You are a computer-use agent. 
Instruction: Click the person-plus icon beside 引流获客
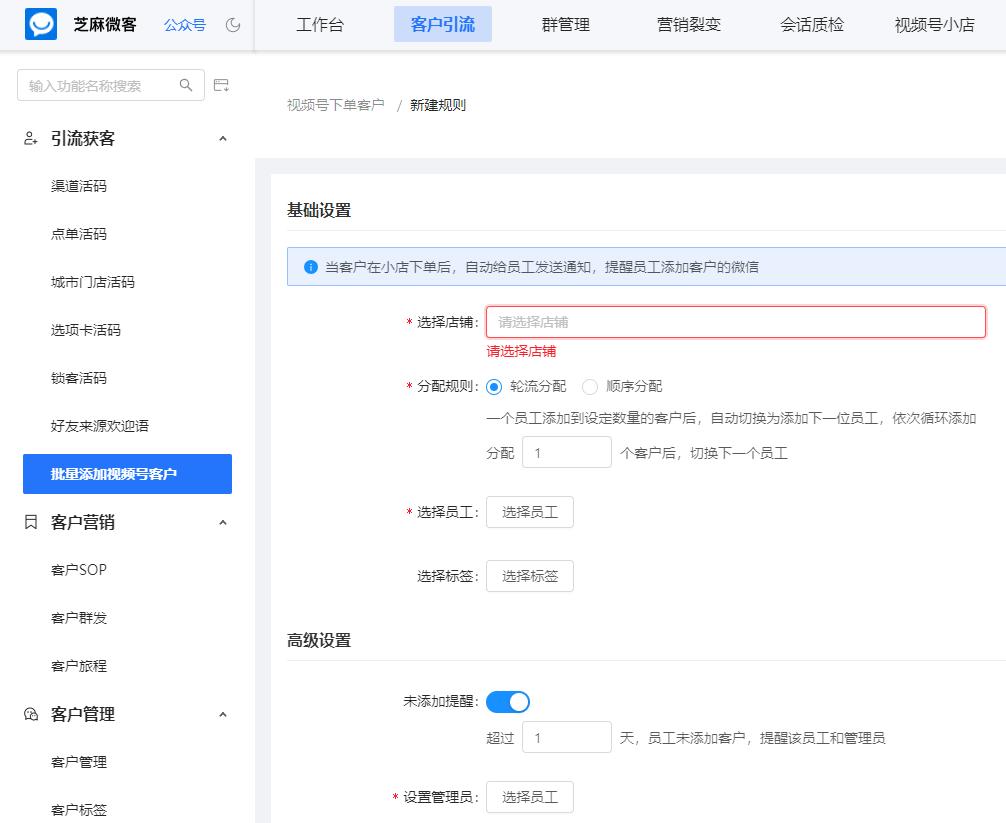click(x=28, y=139)
